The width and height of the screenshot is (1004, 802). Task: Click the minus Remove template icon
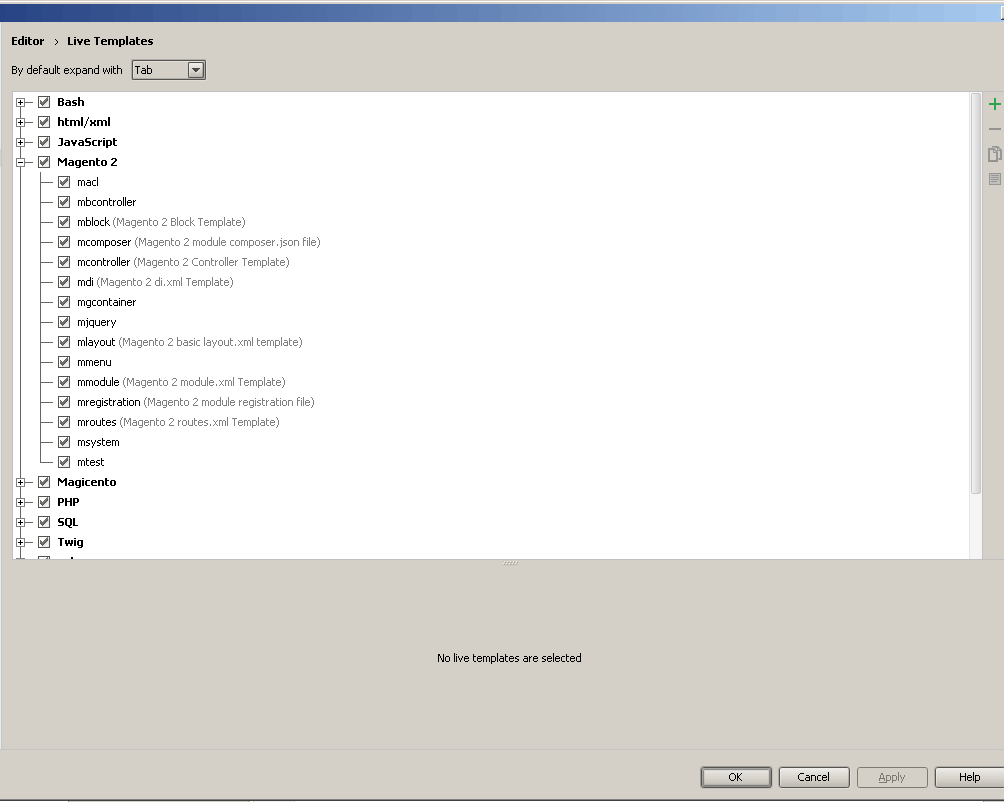[994, 130]
